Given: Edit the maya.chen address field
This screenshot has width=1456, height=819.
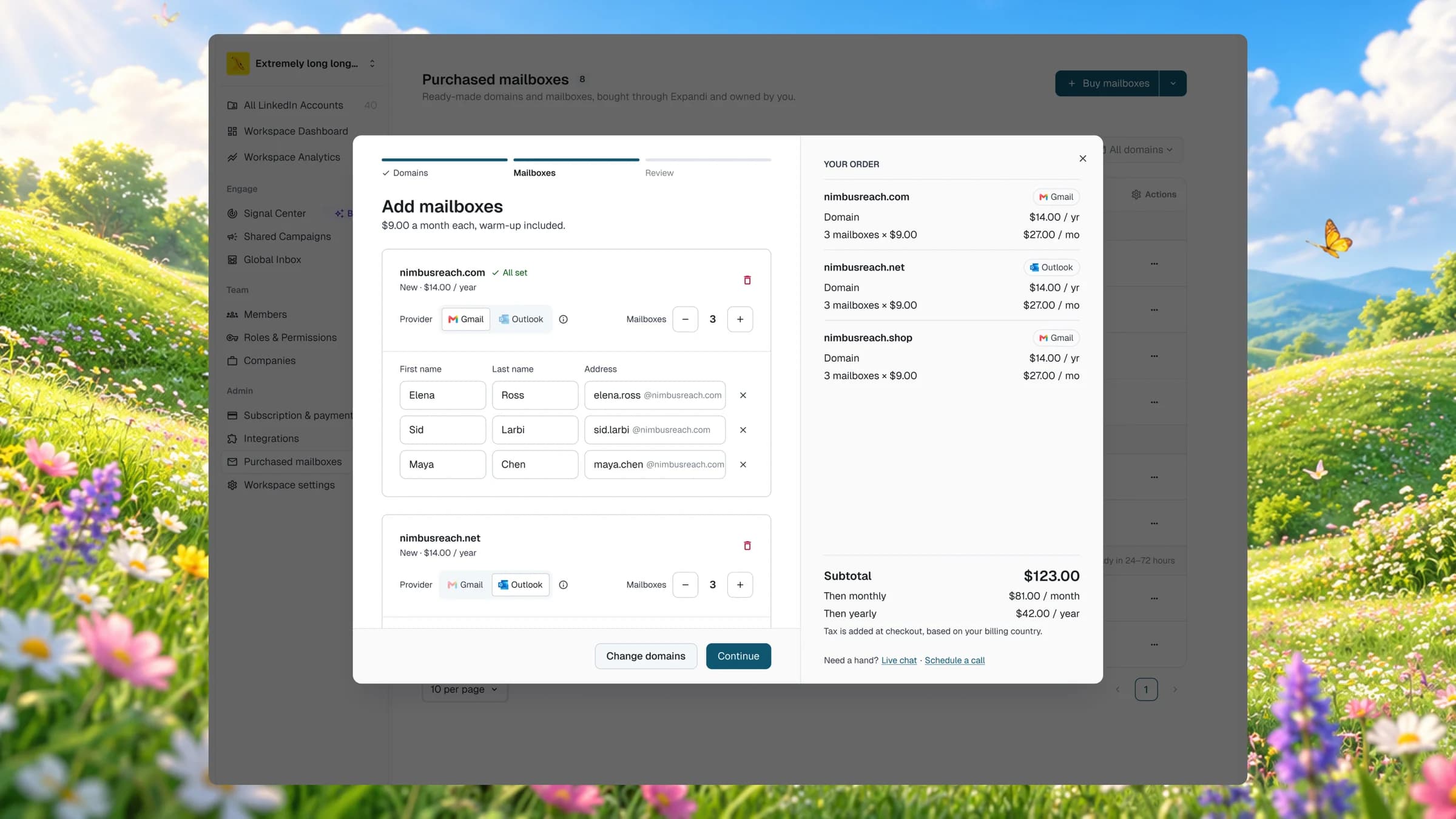Looking at the screenshot, I should [655, 464].
